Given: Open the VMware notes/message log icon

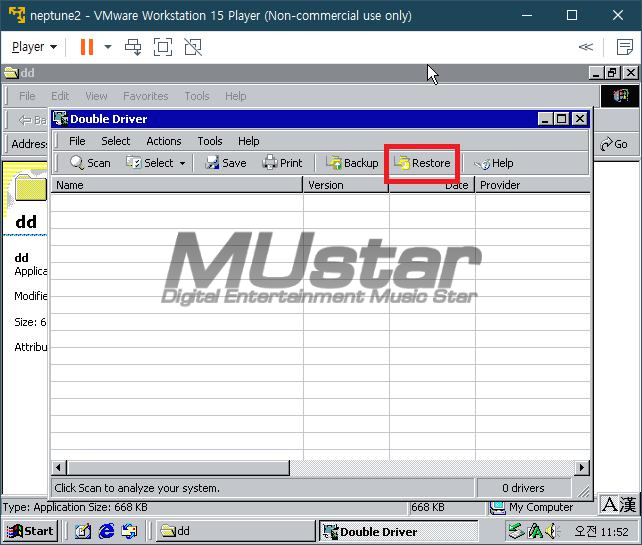Looking at the screenshot, I should click(625, 47).
